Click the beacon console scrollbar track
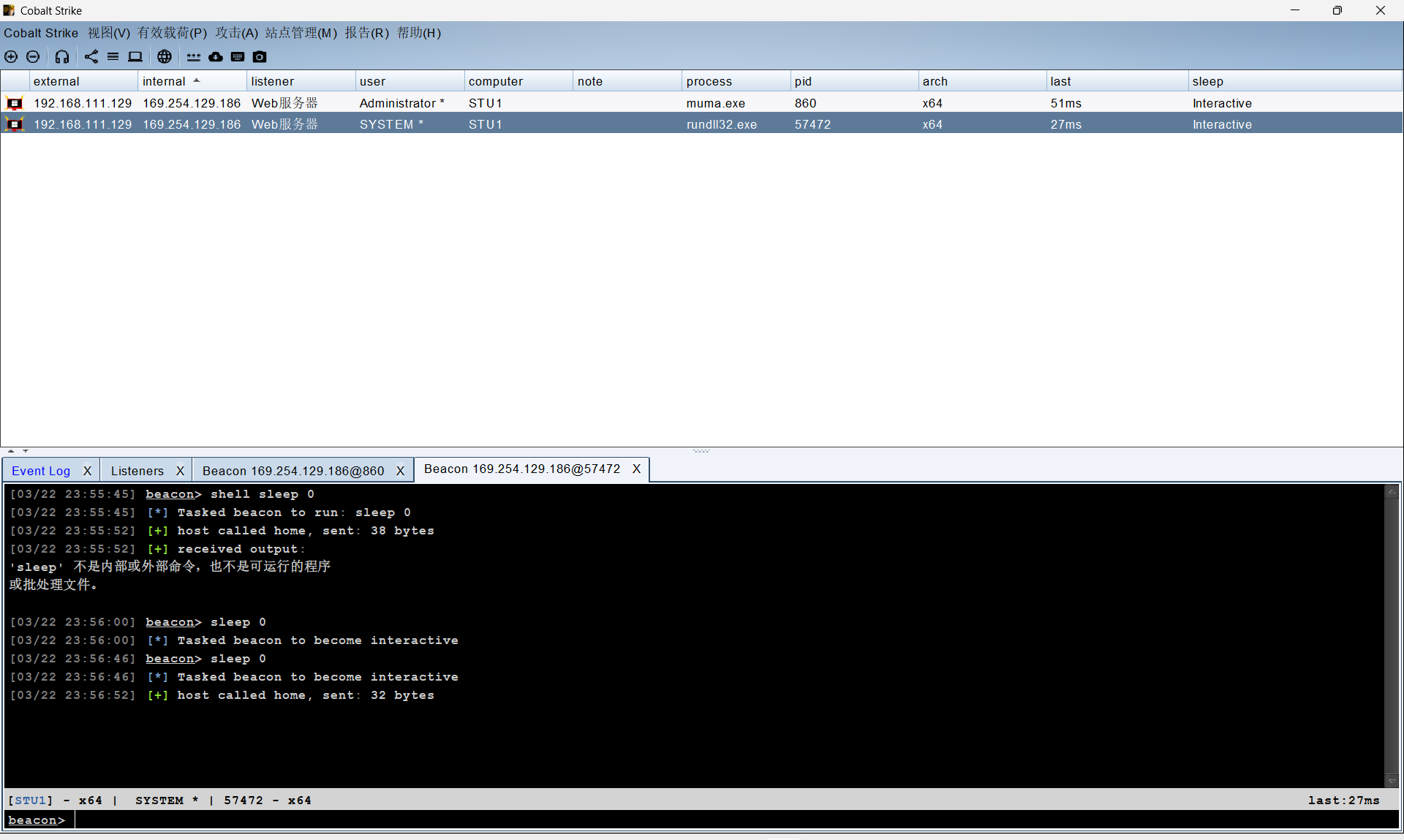Screen dimensions: 1404x840 [x=1392, y=636]
